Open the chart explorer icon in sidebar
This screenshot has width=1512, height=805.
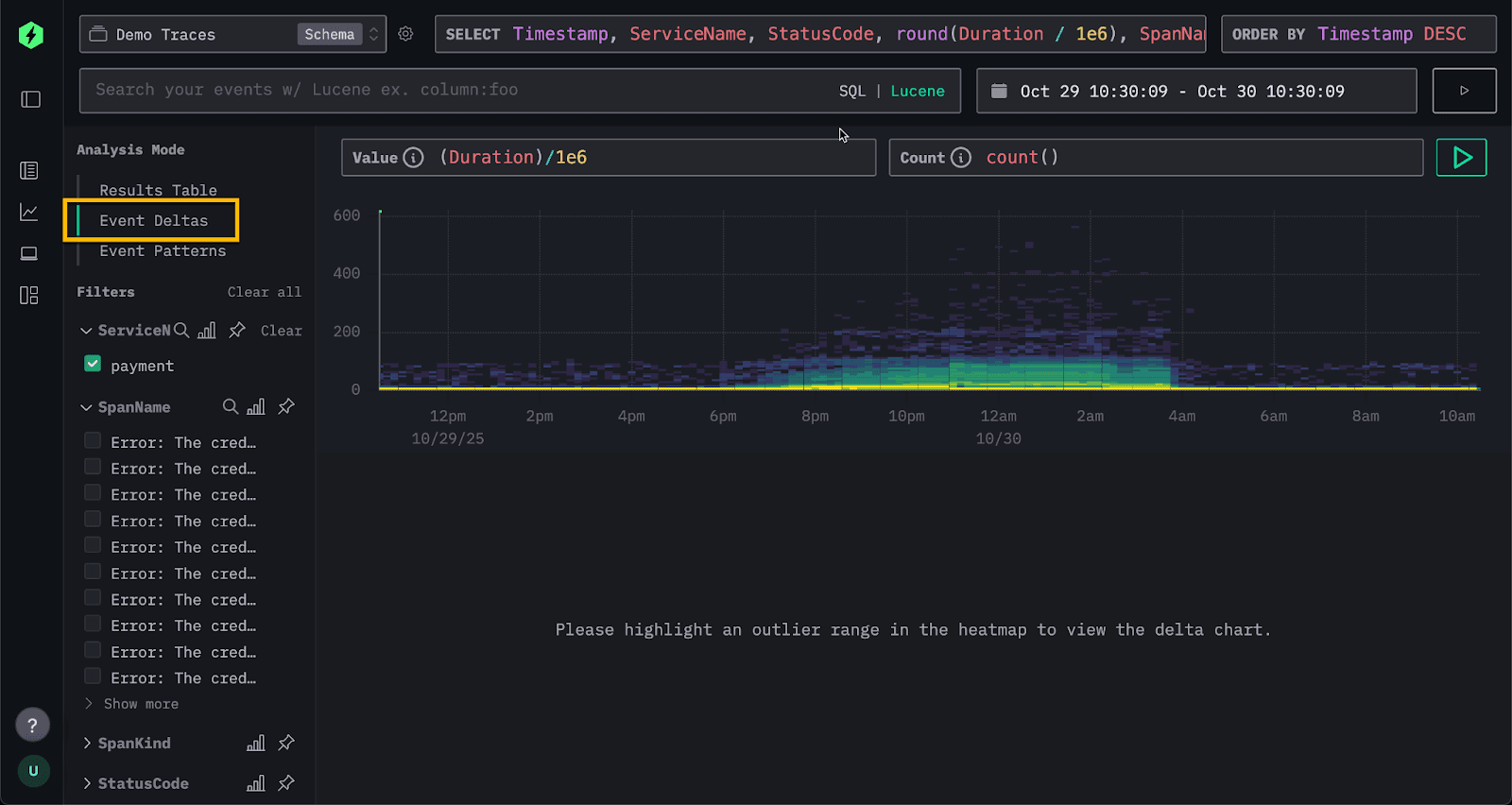point(29,213)
